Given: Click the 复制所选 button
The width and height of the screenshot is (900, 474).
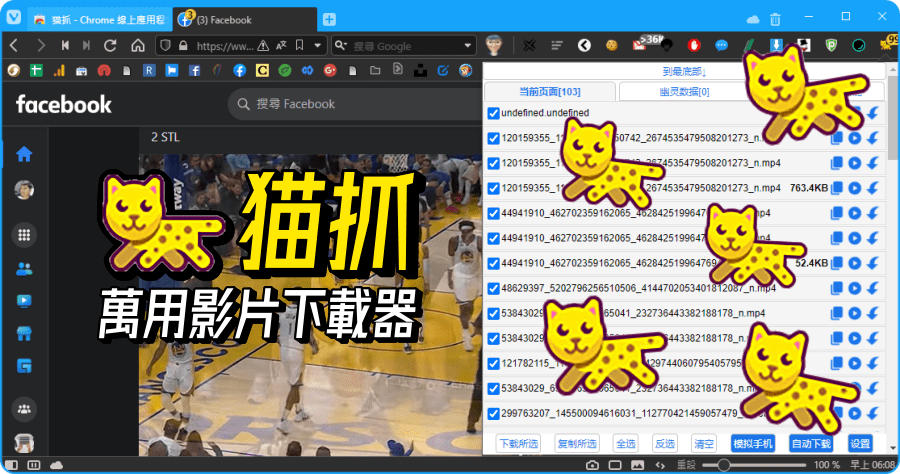Looking at the screenshot, I should click(x=577, y=444).
